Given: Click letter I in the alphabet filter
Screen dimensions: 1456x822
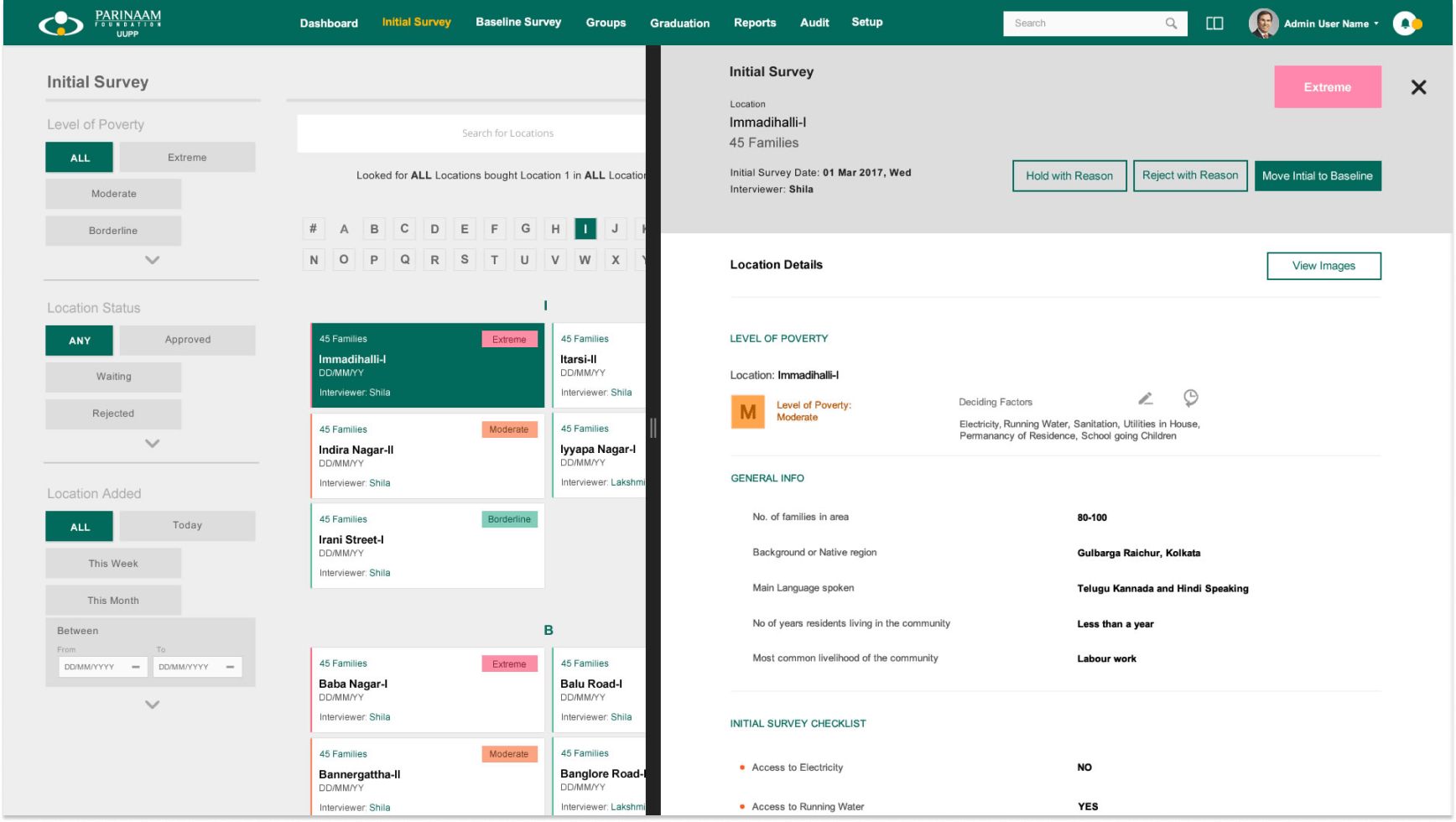Looking at the screenshot, I should [x=585, y=228].
